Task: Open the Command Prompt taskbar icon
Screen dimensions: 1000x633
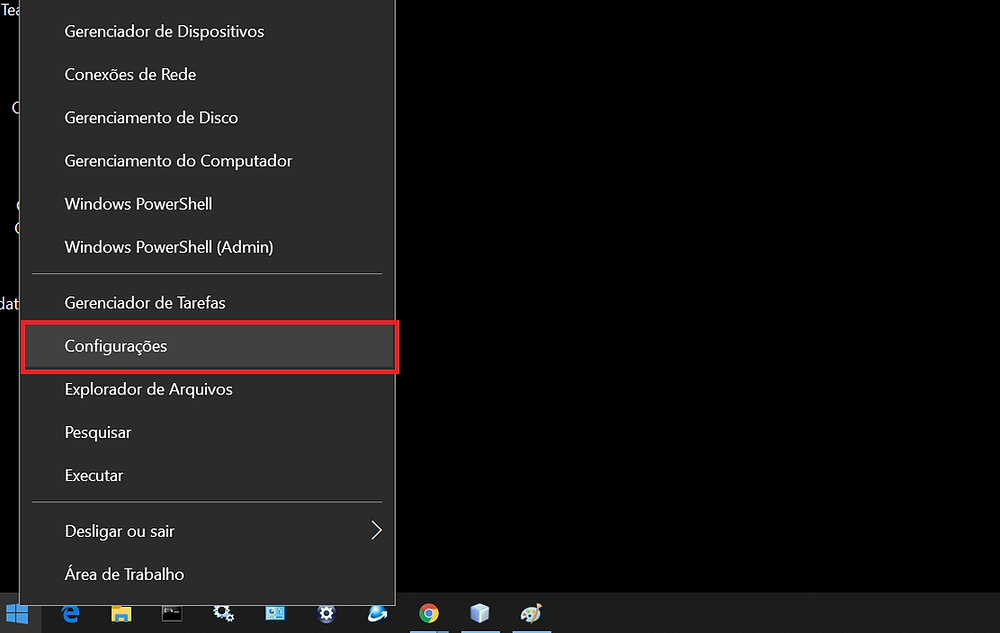Action: (172, 614)
